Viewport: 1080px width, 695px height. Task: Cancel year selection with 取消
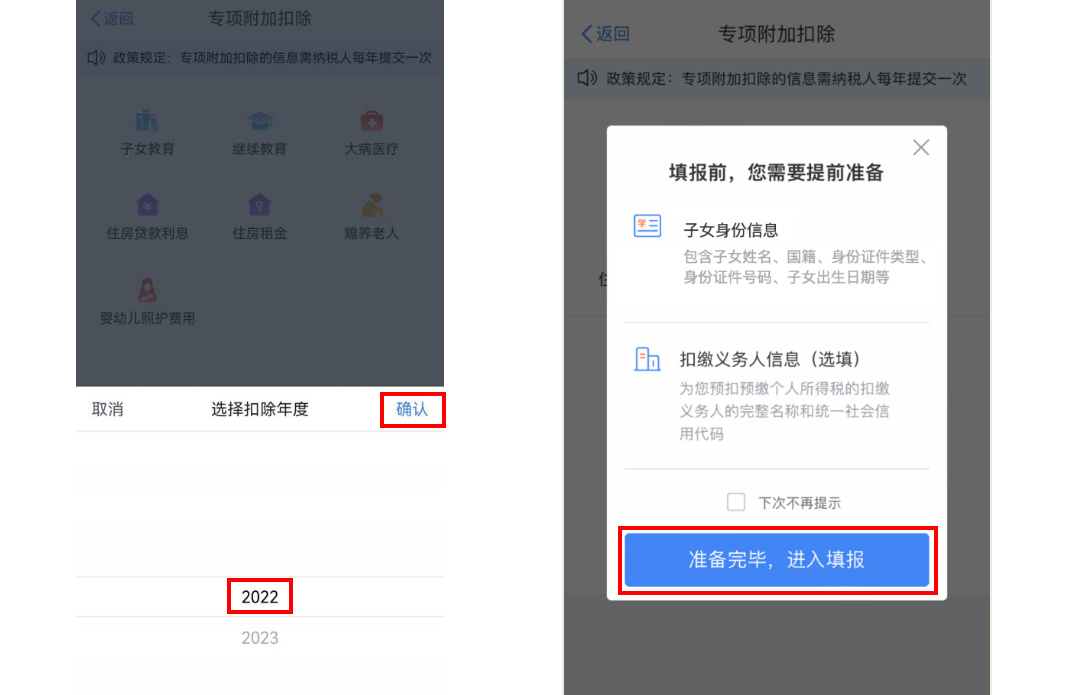point(107,409)
